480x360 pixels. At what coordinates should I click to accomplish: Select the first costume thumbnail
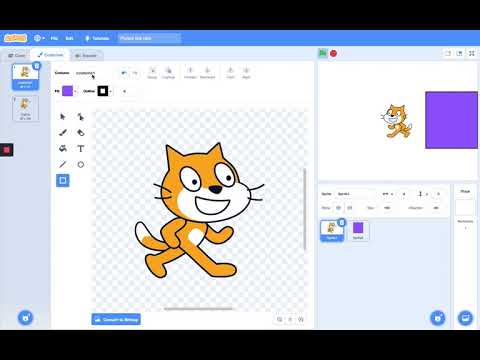(x=25, y=77)
